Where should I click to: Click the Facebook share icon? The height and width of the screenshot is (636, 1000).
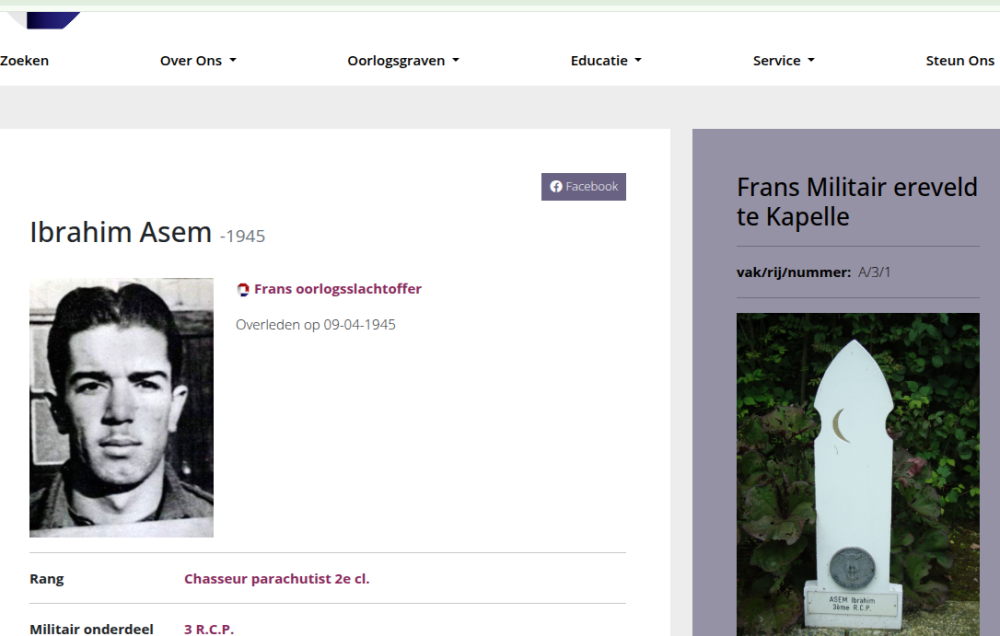557,187
